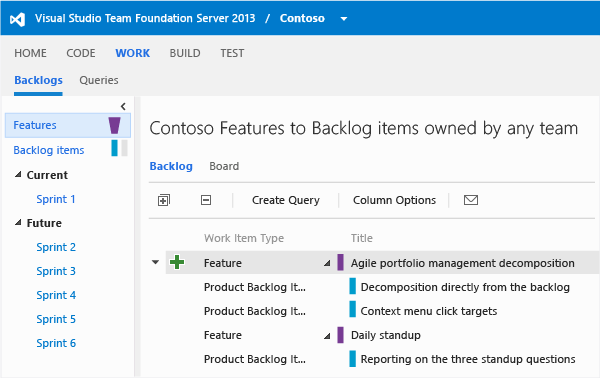Select 'Reporting on the three standup questions'

point(468,359)
